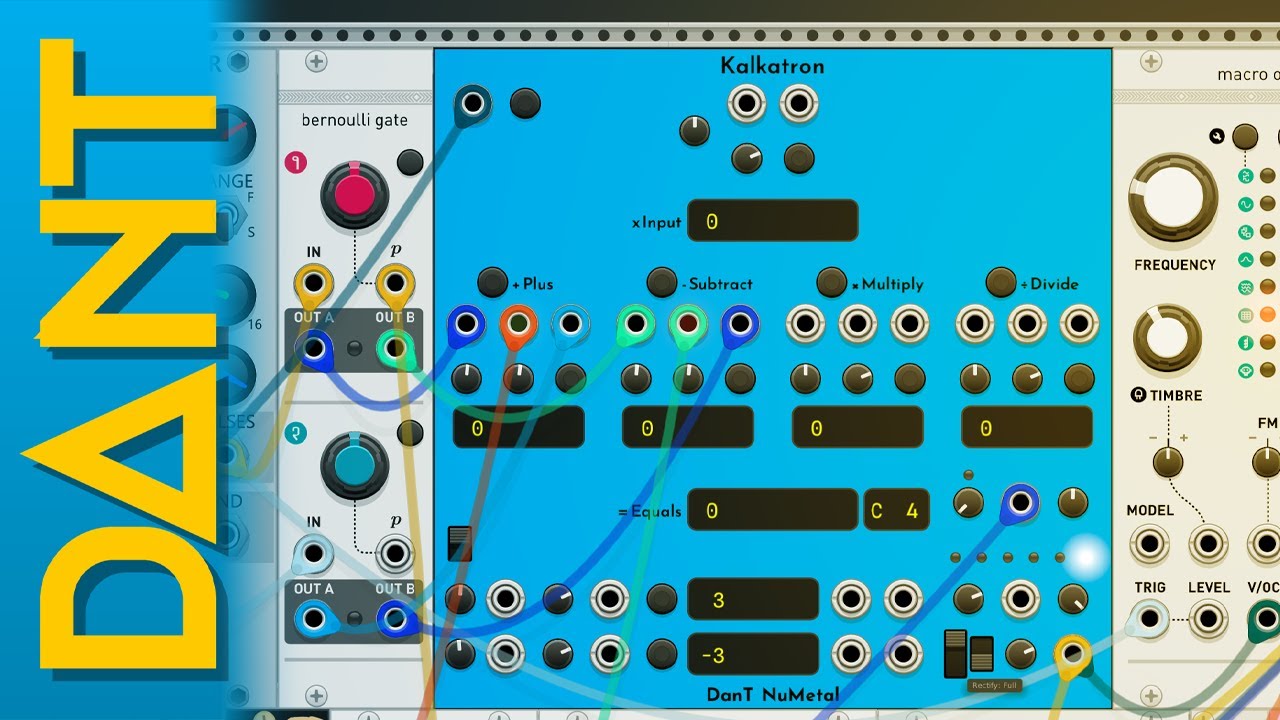
Task: Click the teal number badge on bernoulli gate
Action: [x=295, y=433]
